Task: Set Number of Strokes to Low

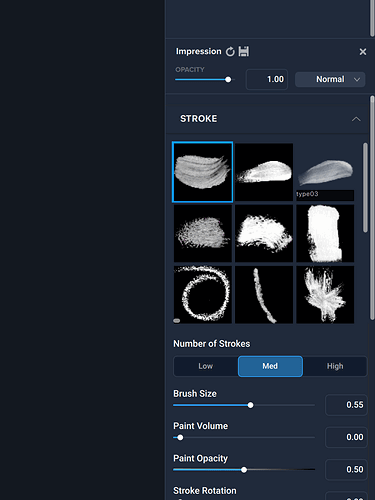Action: click(x=206, y=366)
